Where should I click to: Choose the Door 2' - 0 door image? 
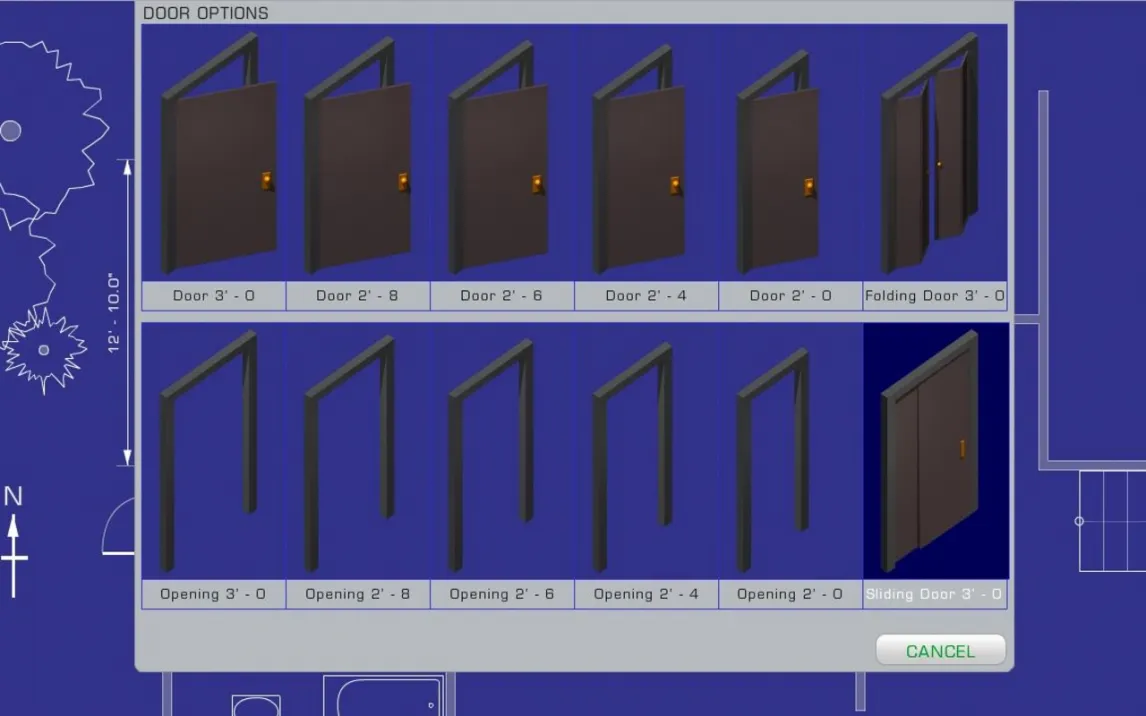[790, 154]
